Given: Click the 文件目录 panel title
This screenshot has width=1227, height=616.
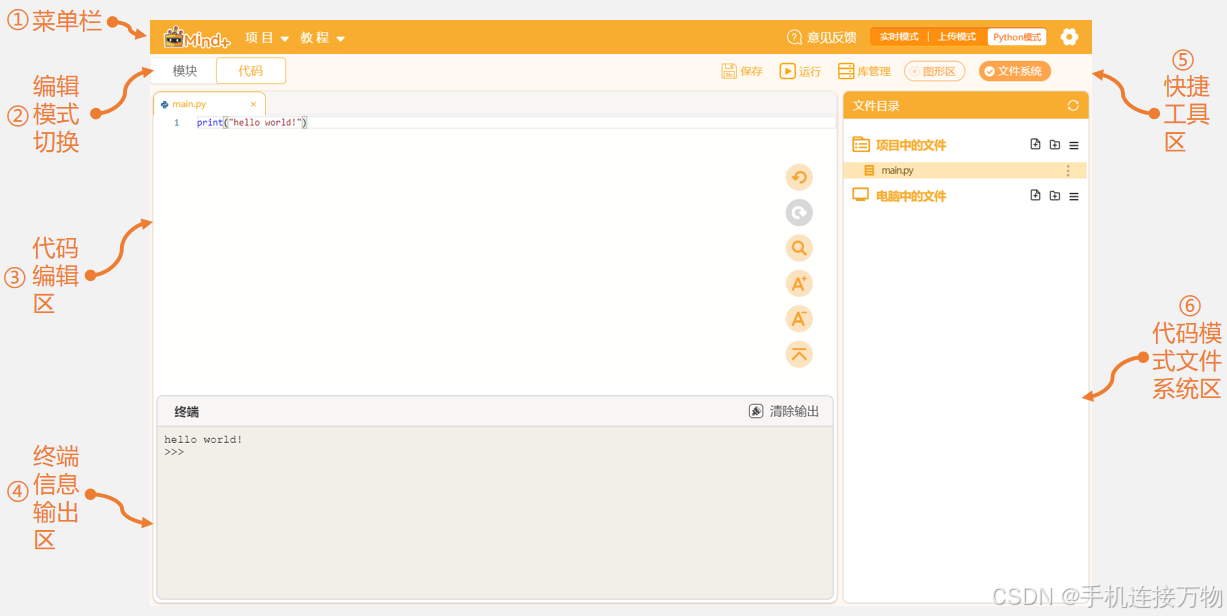Looking at the screenshot, I should 876,106.
